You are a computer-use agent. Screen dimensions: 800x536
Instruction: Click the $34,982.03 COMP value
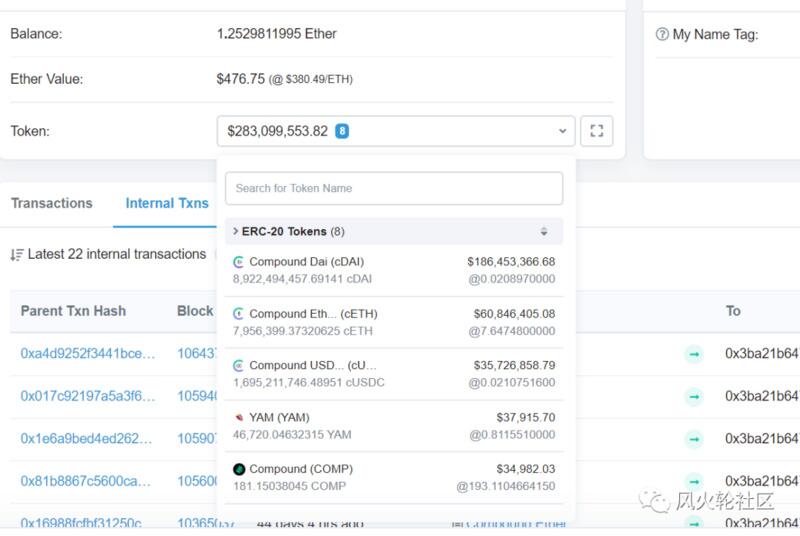point(526,469)
